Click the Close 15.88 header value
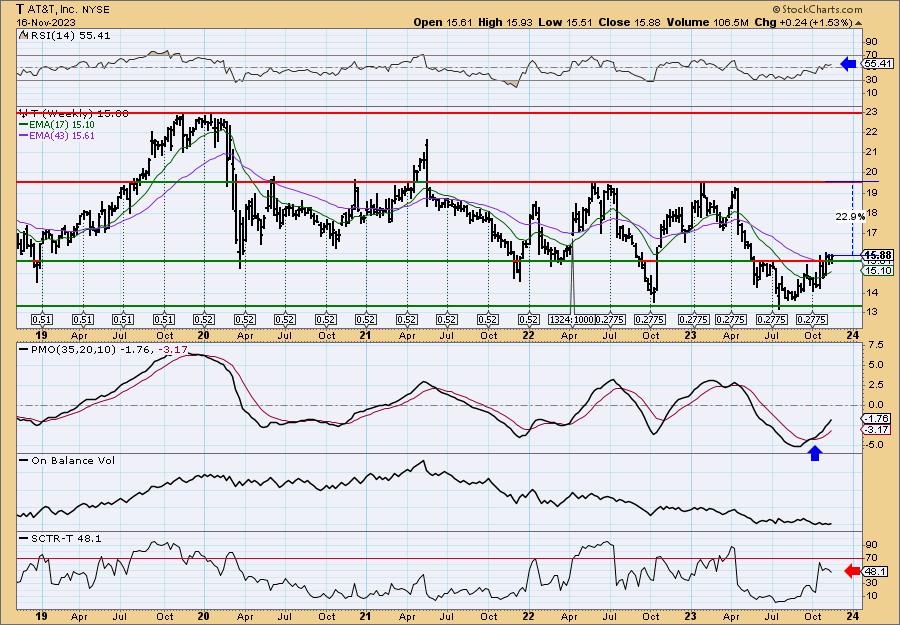The image size is (900, 625). click(629, 22)
